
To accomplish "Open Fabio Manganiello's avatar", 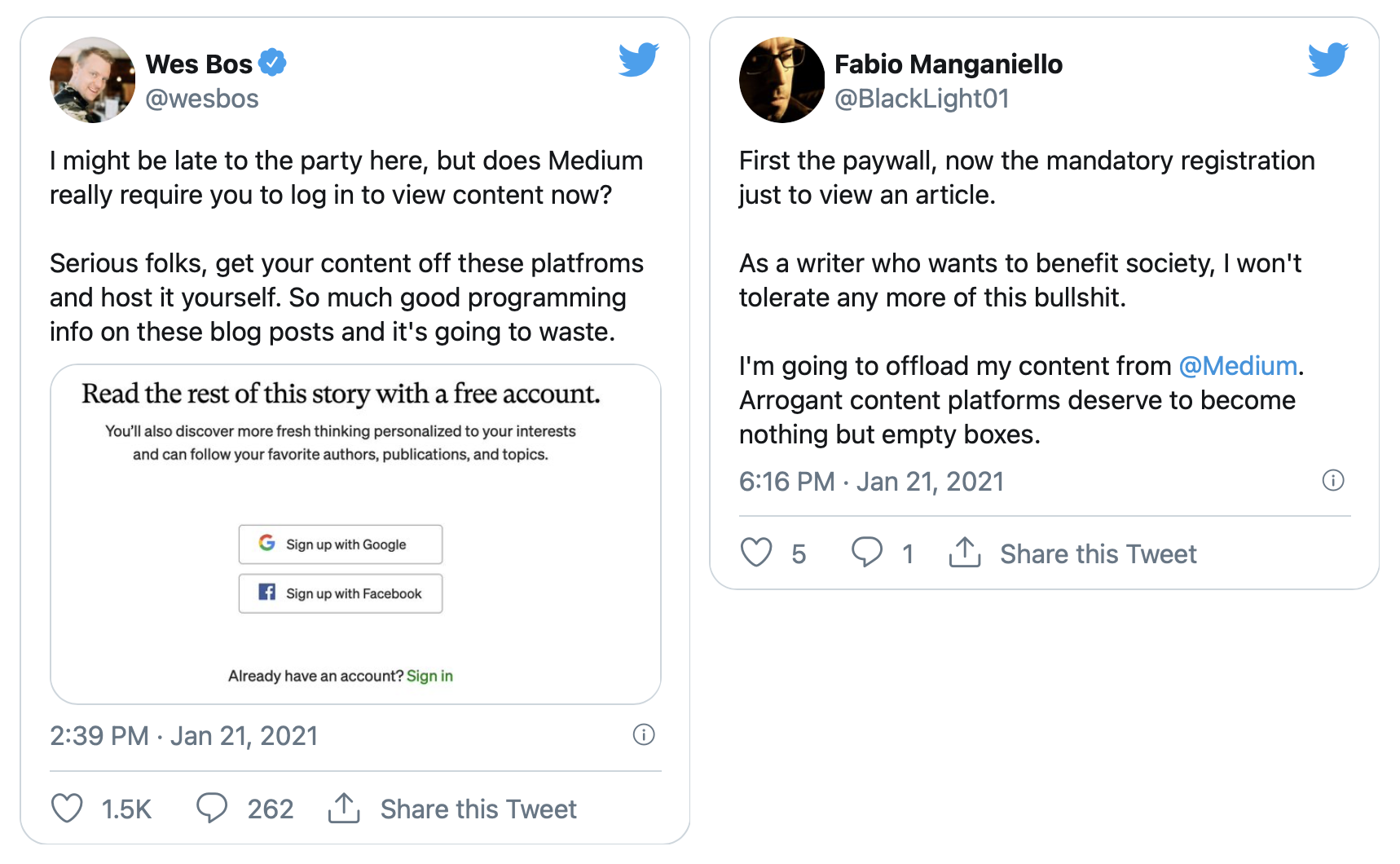I will (x=781, y=80).
